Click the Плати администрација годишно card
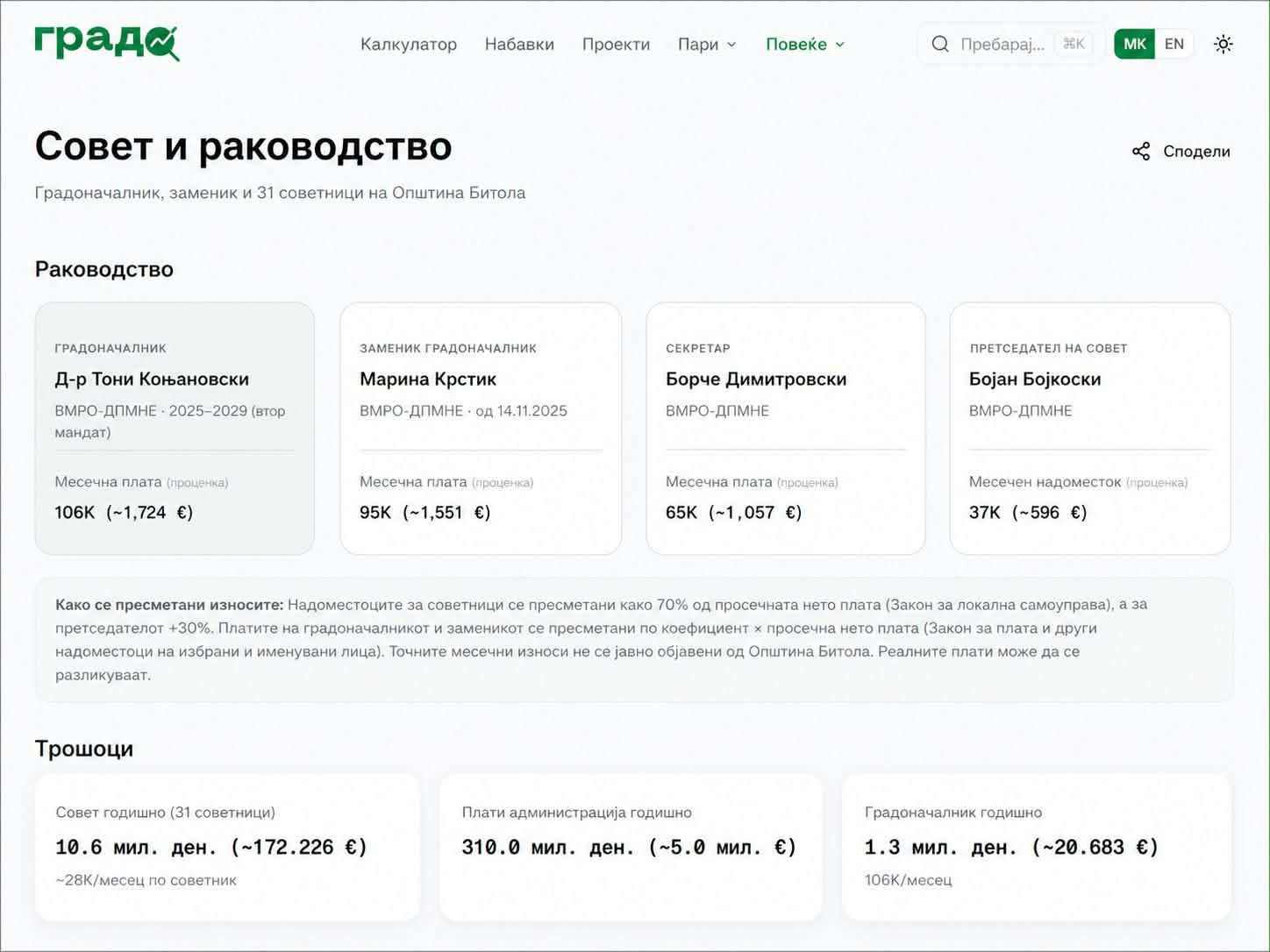Viewport: 1270px width, 952px height. pyautogui.click(x=631, y=846)
